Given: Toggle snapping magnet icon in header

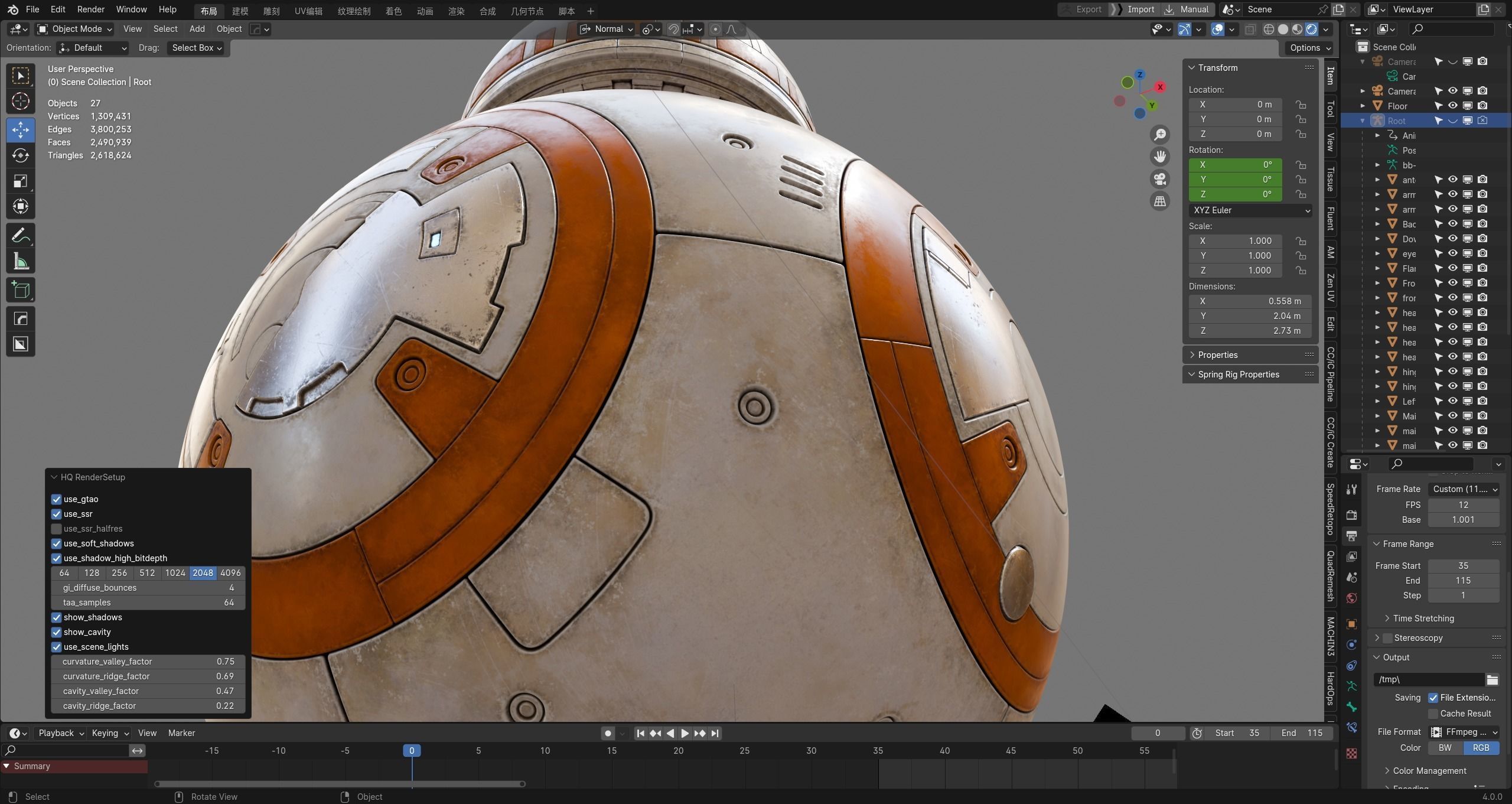Looking at the screenshot, I should click(x=673, y=30).
